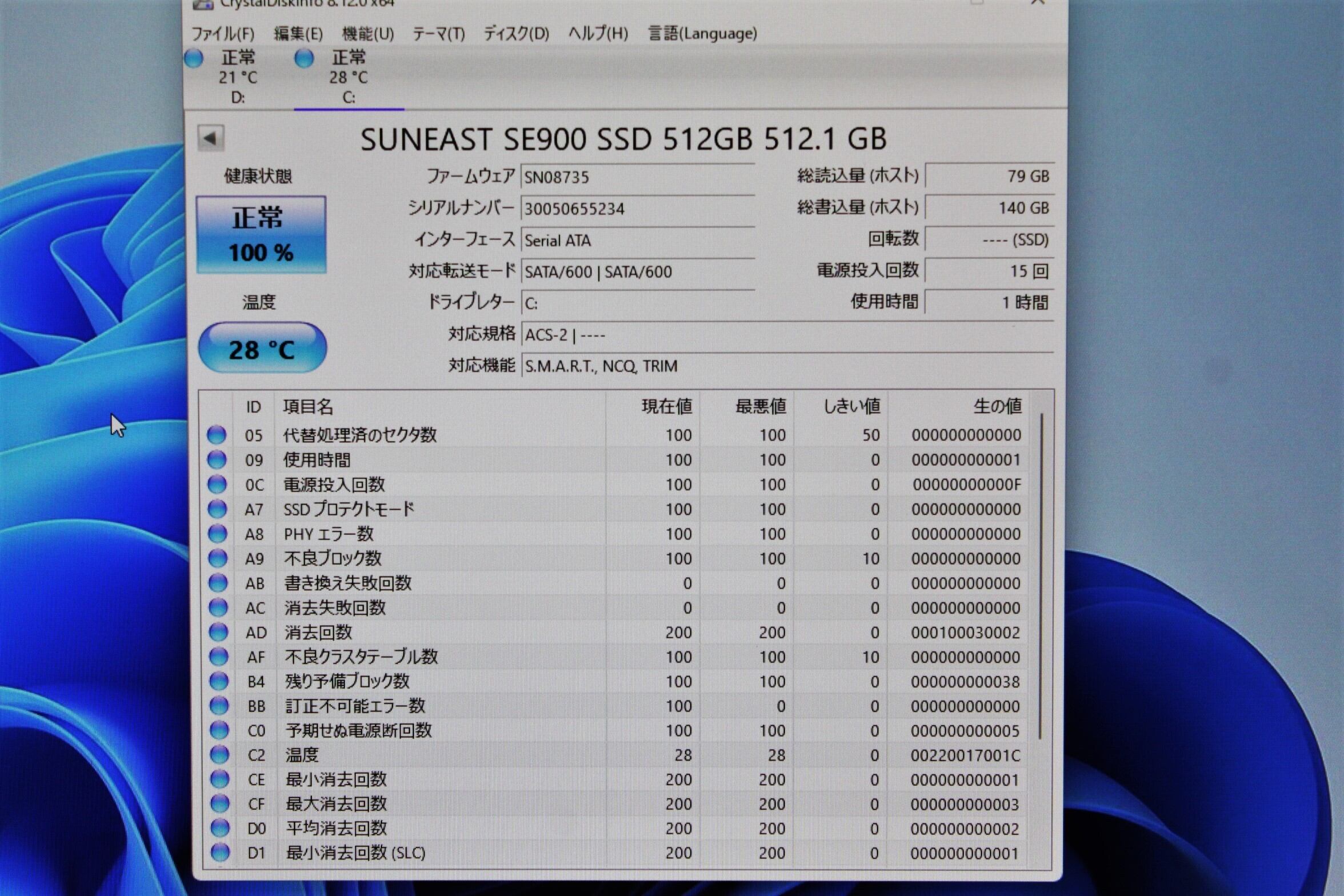
Task: Click status orb of row AD 消去回数
Action: click(x=218, y=632)
